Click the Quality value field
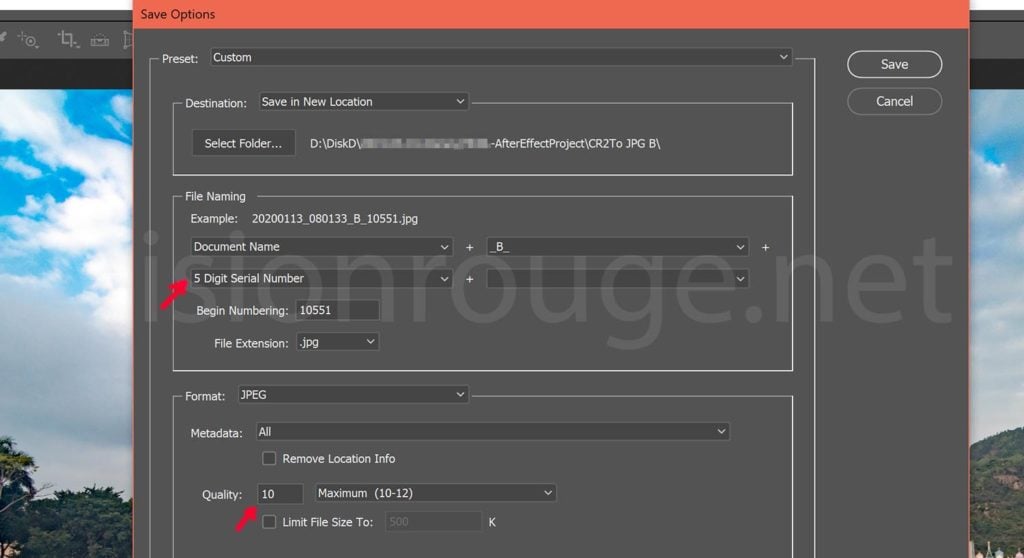 (x=279, y=493)
